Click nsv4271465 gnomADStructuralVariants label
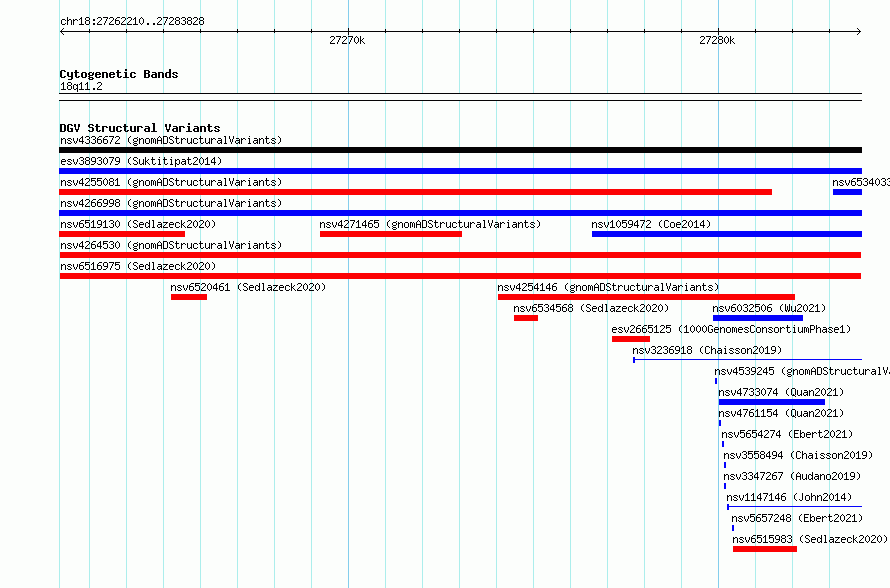 tap(430, 224)
